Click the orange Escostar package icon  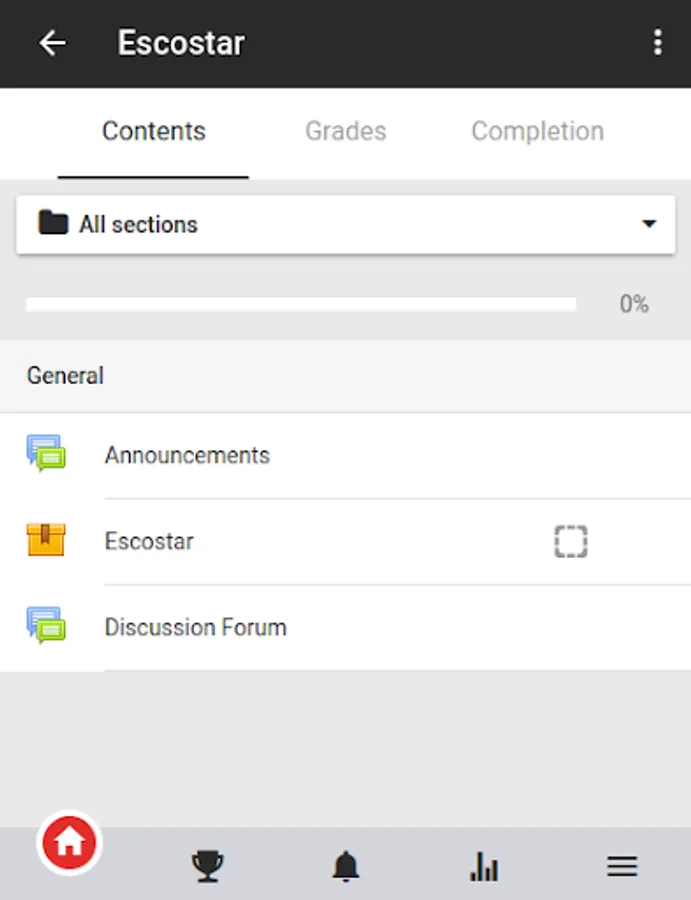coord(46,540)
